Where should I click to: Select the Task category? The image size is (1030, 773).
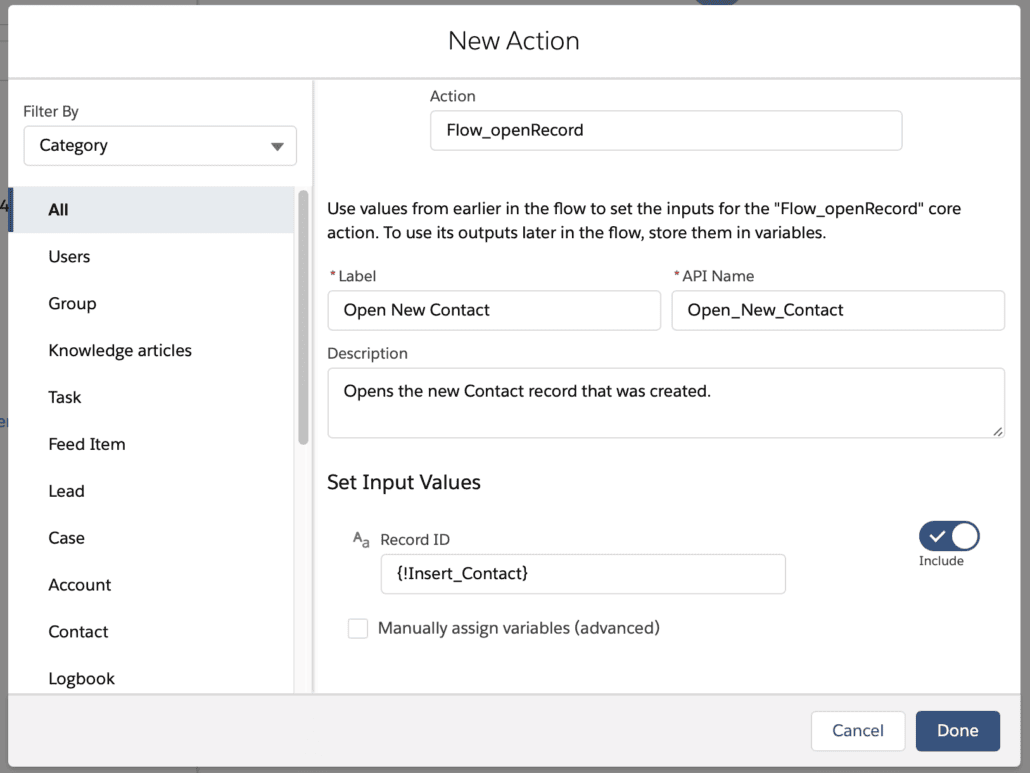pyautogui.click(x=152, y=397)
